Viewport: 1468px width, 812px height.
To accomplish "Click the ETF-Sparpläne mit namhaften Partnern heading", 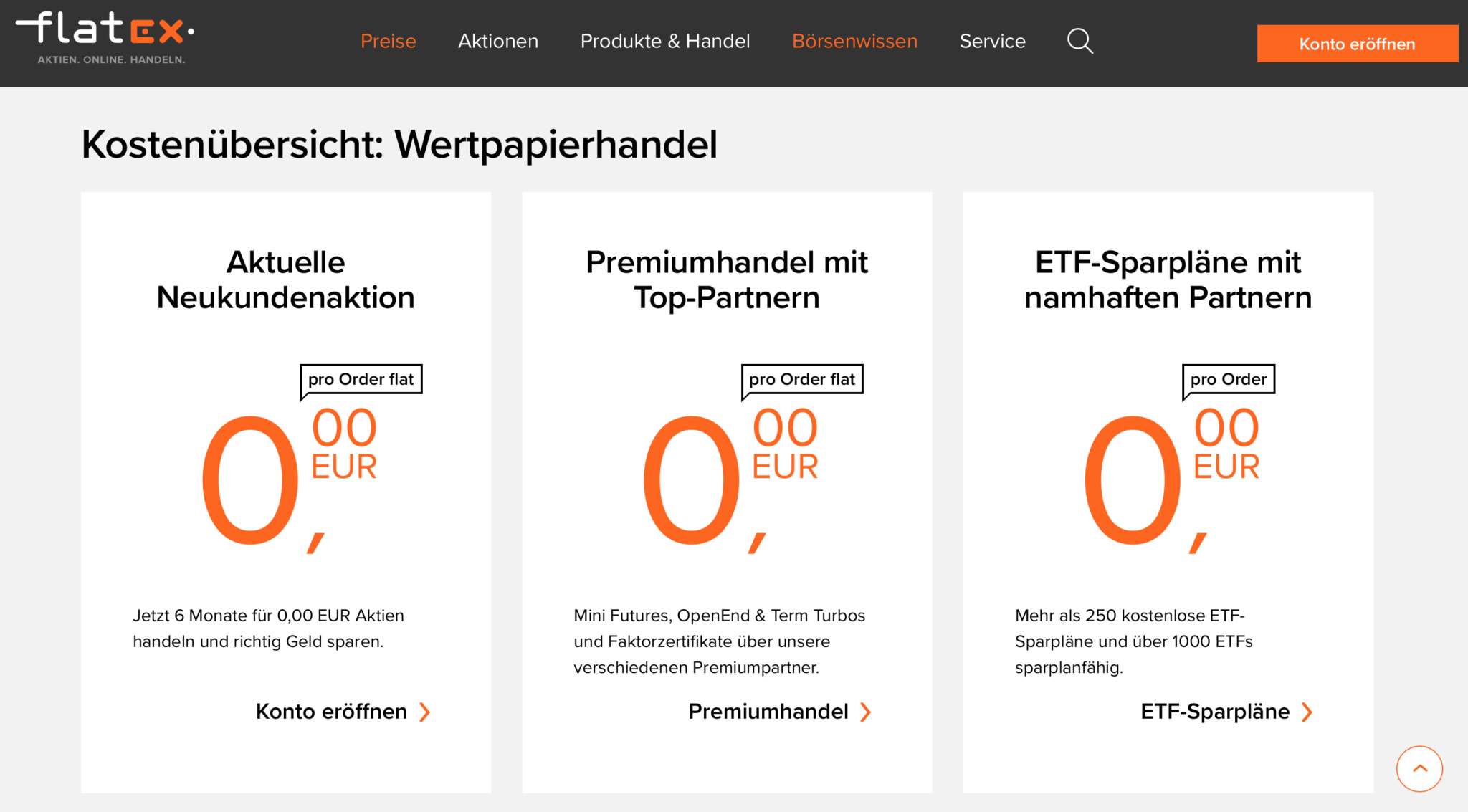I will (x=1168, y=280).
